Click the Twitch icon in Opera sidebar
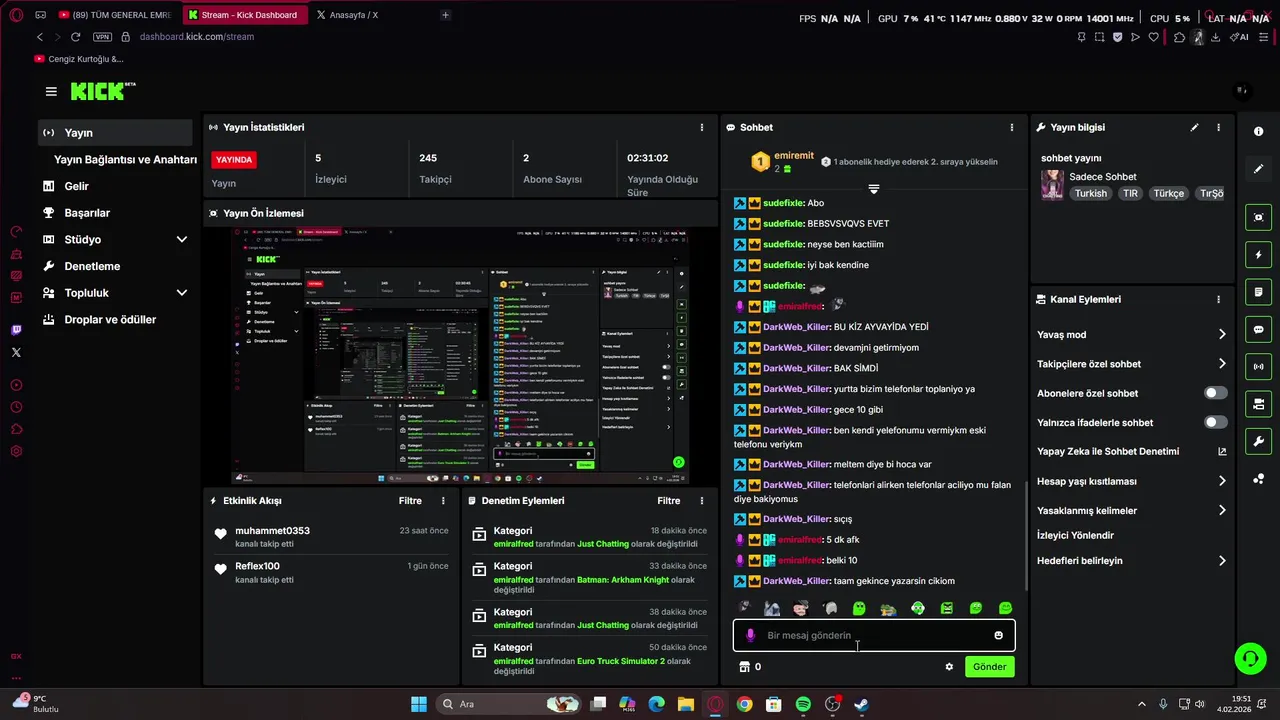The image size is (1280, 720). 16,330
